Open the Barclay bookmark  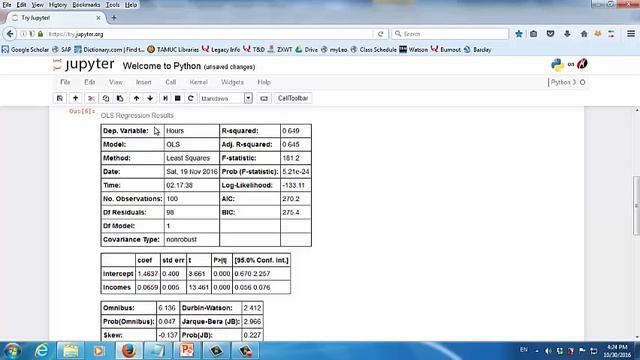tap(478, 49)
